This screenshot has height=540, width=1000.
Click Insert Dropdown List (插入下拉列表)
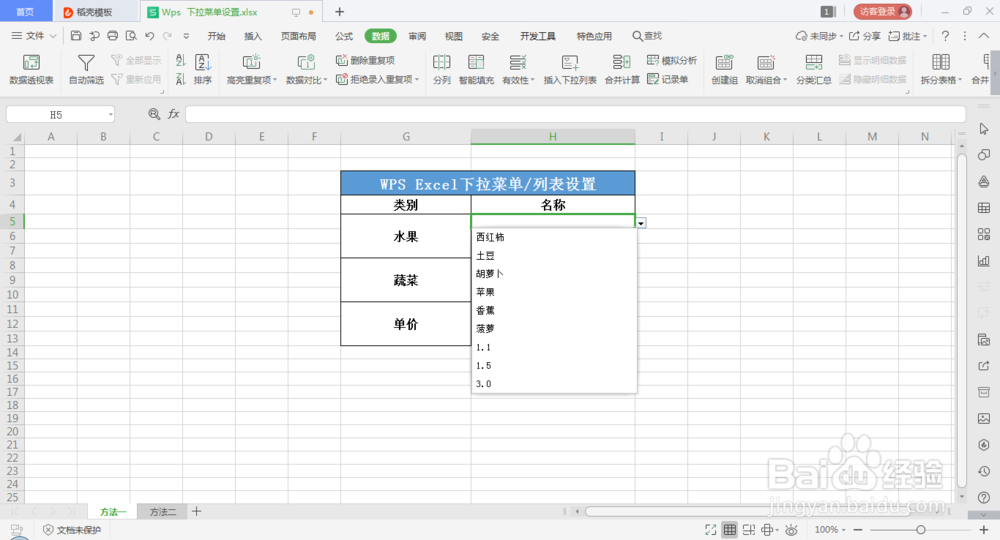[570, 69]
